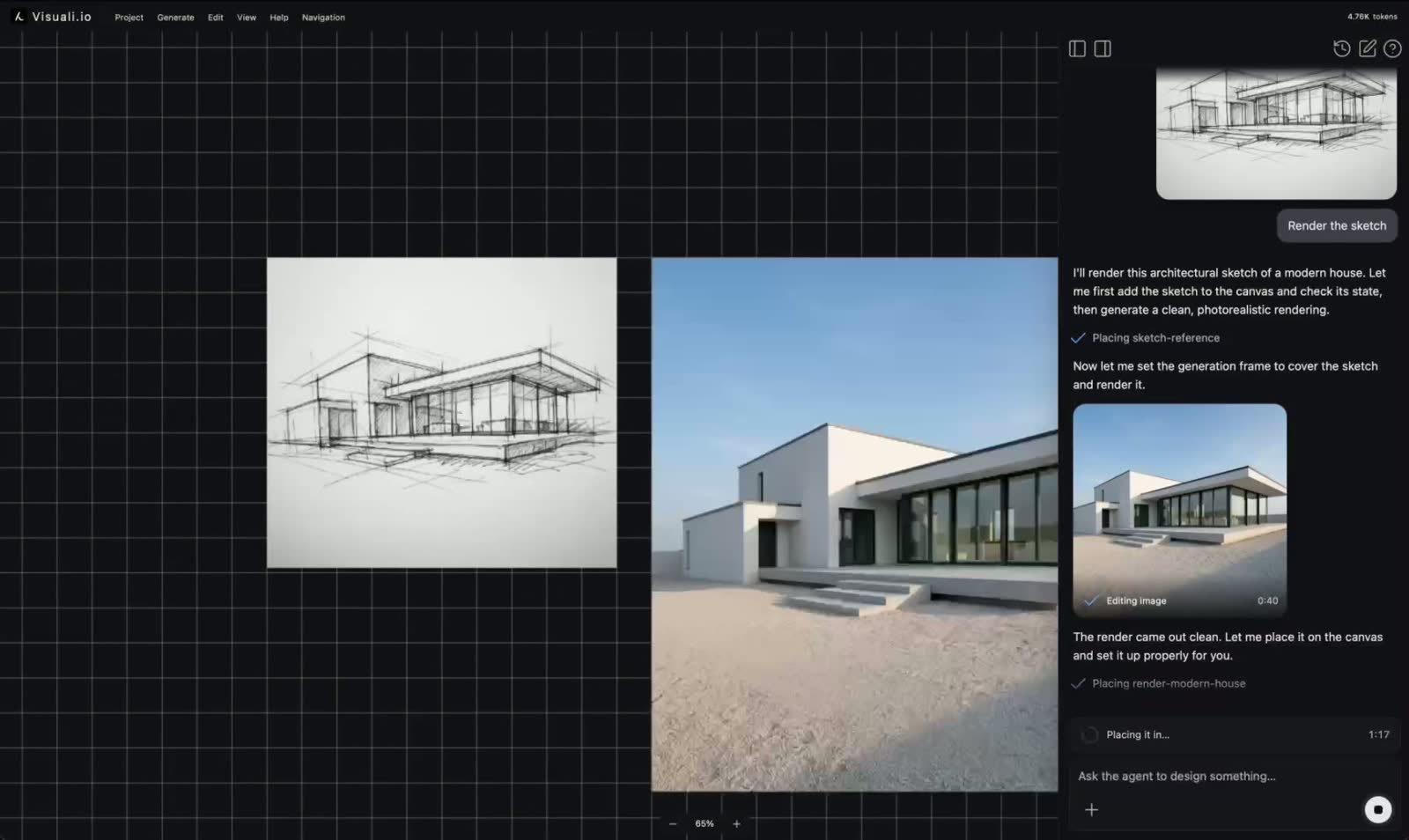Zoom in the canvas with the plus icon

(736, 824)
